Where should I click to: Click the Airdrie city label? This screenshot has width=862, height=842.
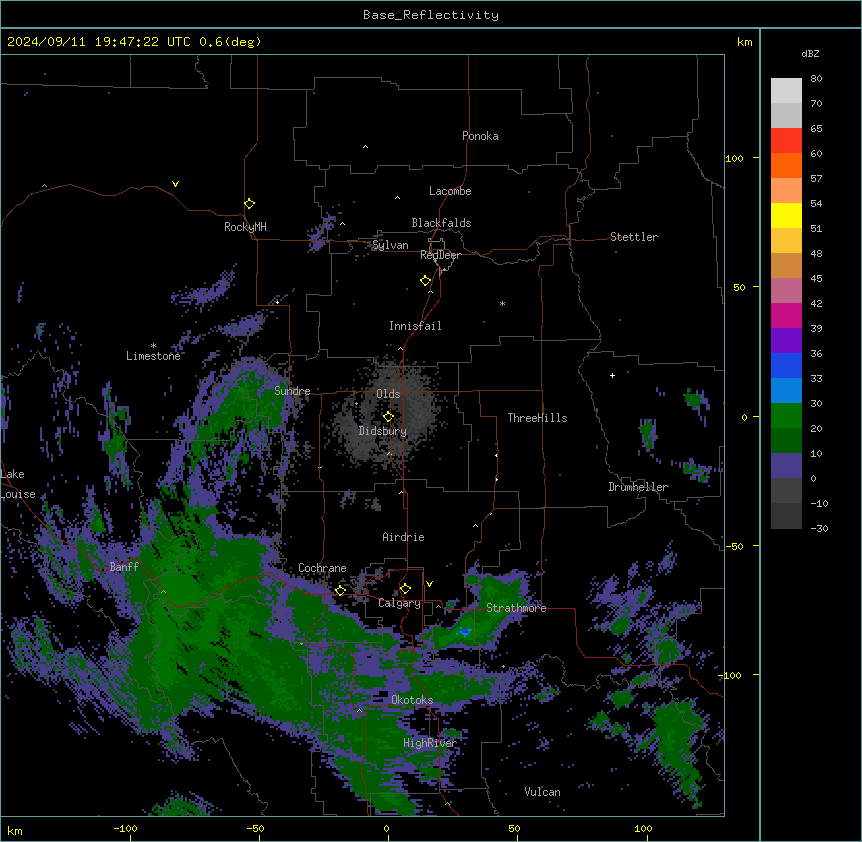click(403, 537)
